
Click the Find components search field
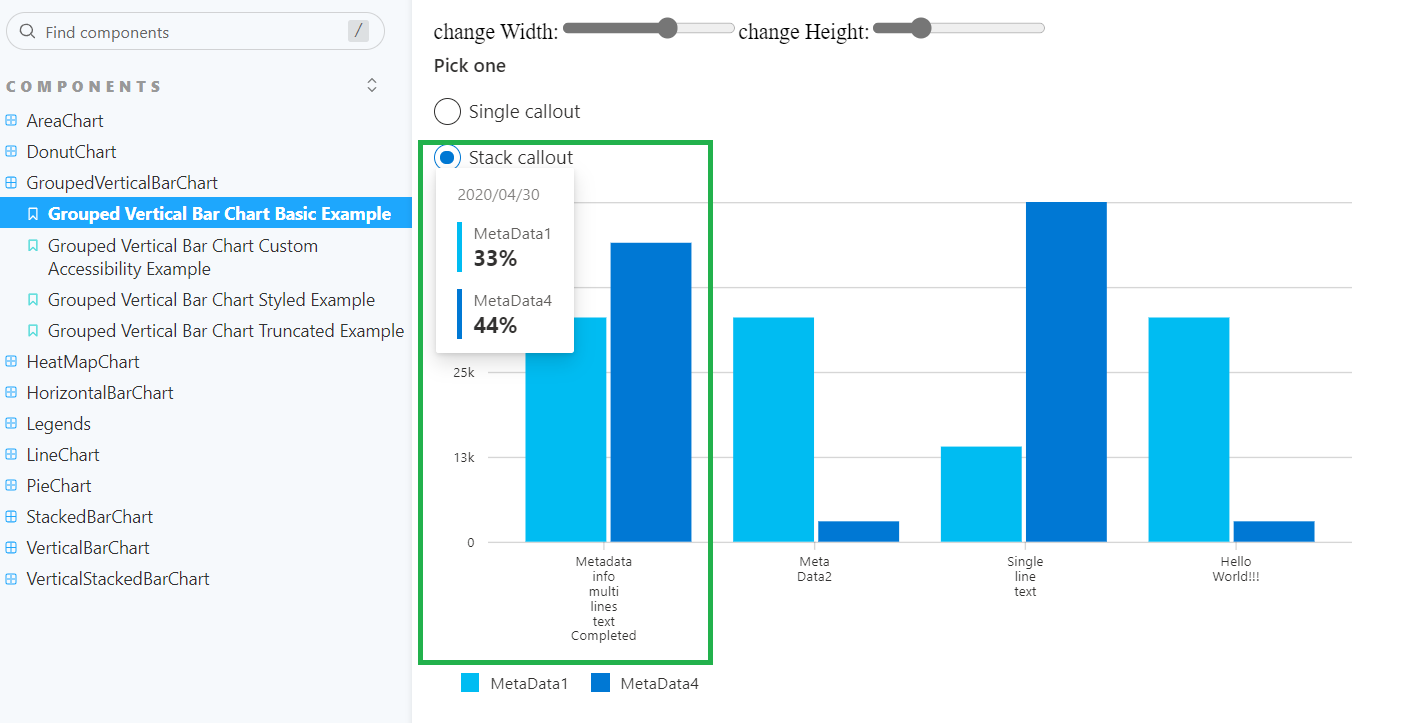point(180,32)
